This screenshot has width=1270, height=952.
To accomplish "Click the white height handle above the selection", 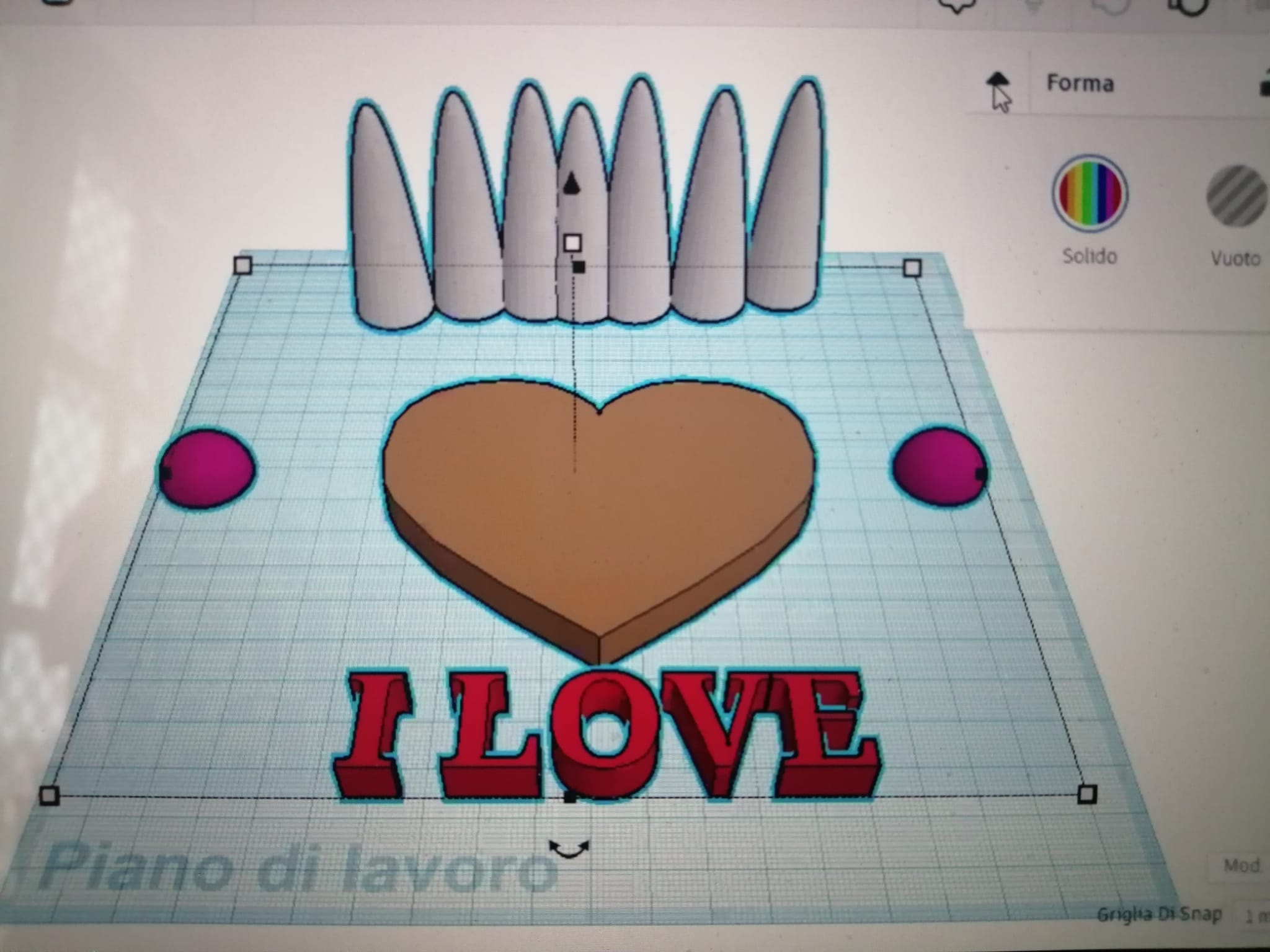I will tap(572, 243).
